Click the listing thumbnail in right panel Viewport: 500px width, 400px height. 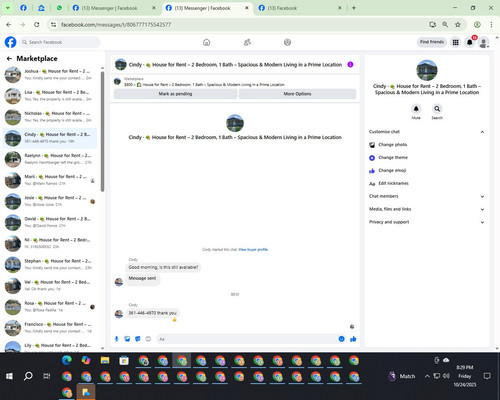click(427, 70)
